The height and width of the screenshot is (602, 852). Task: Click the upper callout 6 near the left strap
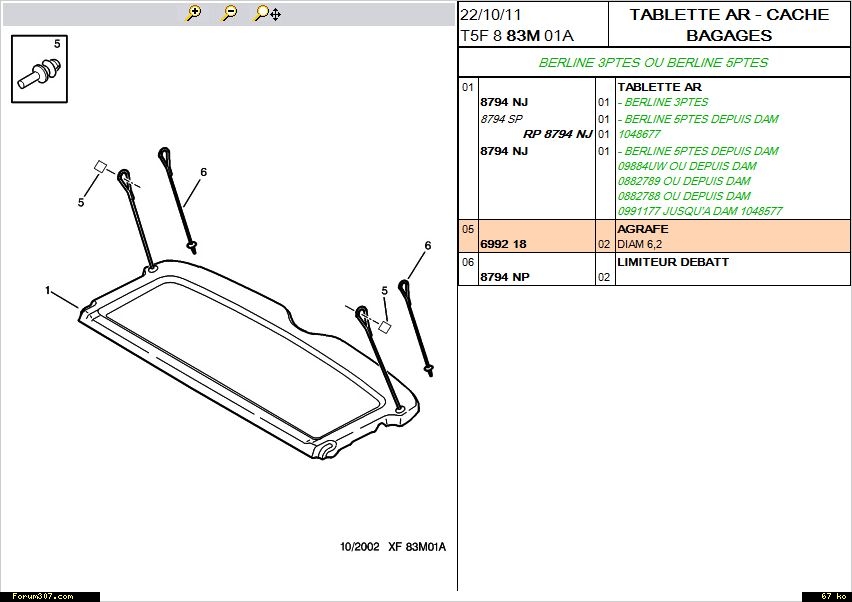click(203, 172)
